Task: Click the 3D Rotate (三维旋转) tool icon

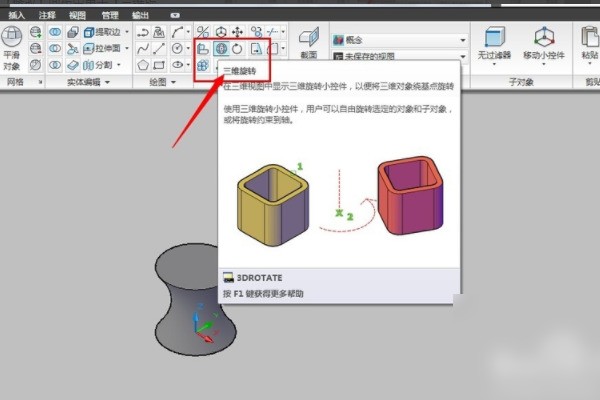Action: click(x=221, y=47)
